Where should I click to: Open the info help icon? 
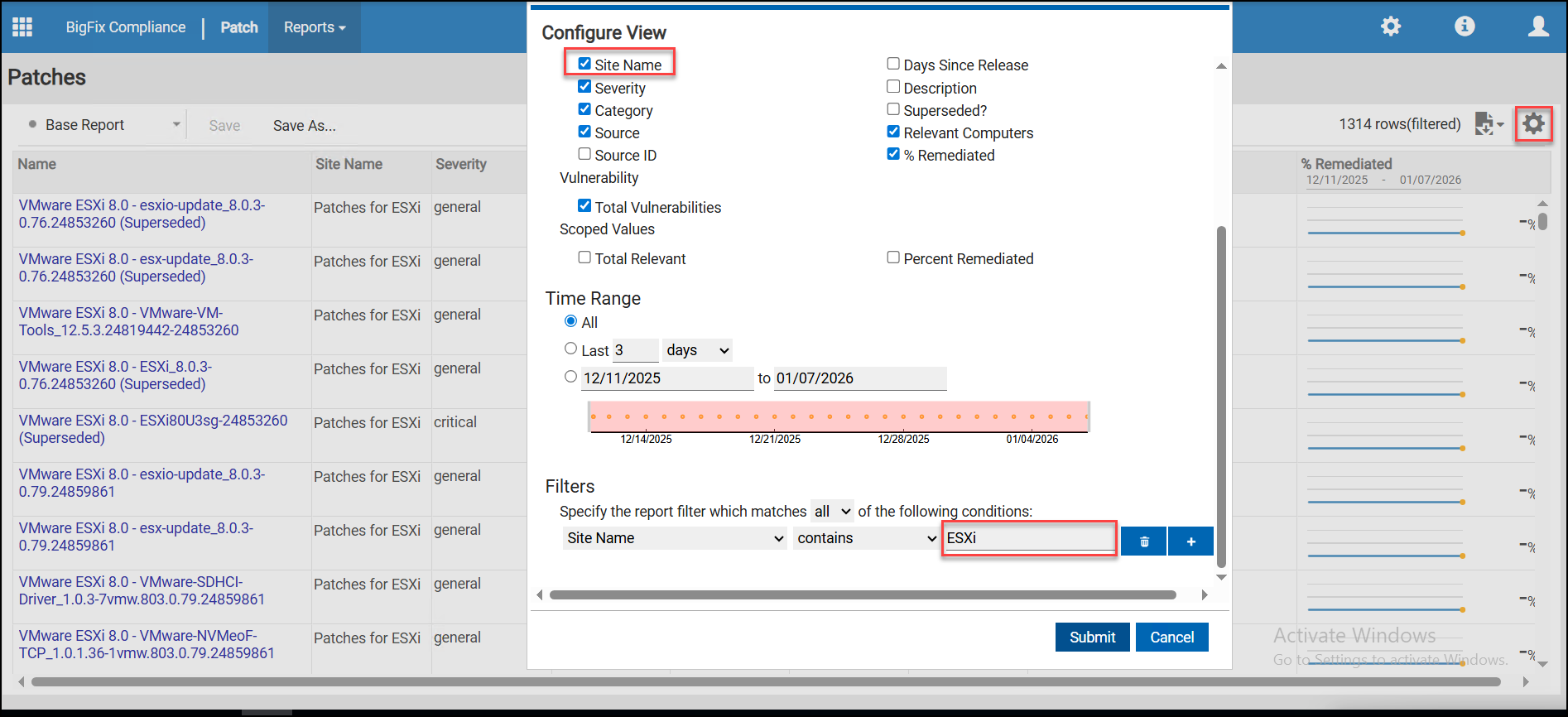click(x=1465, y=26)
